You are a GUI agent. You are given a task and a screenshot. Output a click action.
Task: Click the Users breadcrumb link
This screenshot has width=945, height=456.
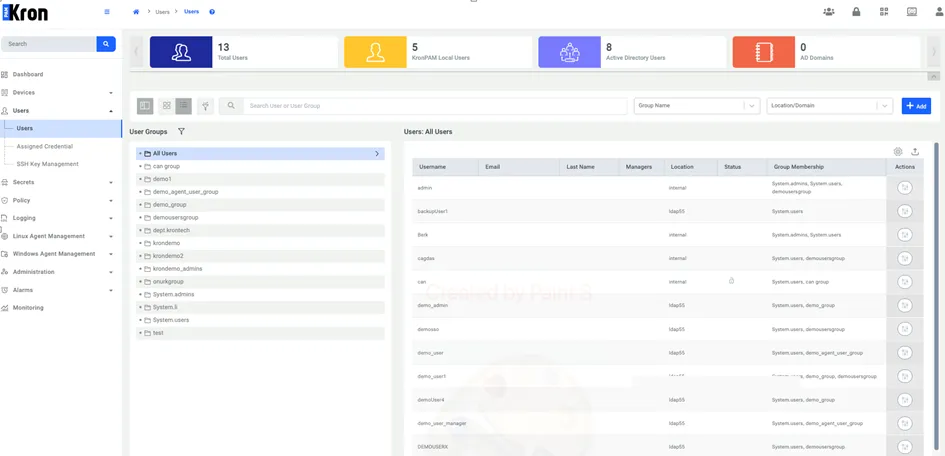pos(191,12)
